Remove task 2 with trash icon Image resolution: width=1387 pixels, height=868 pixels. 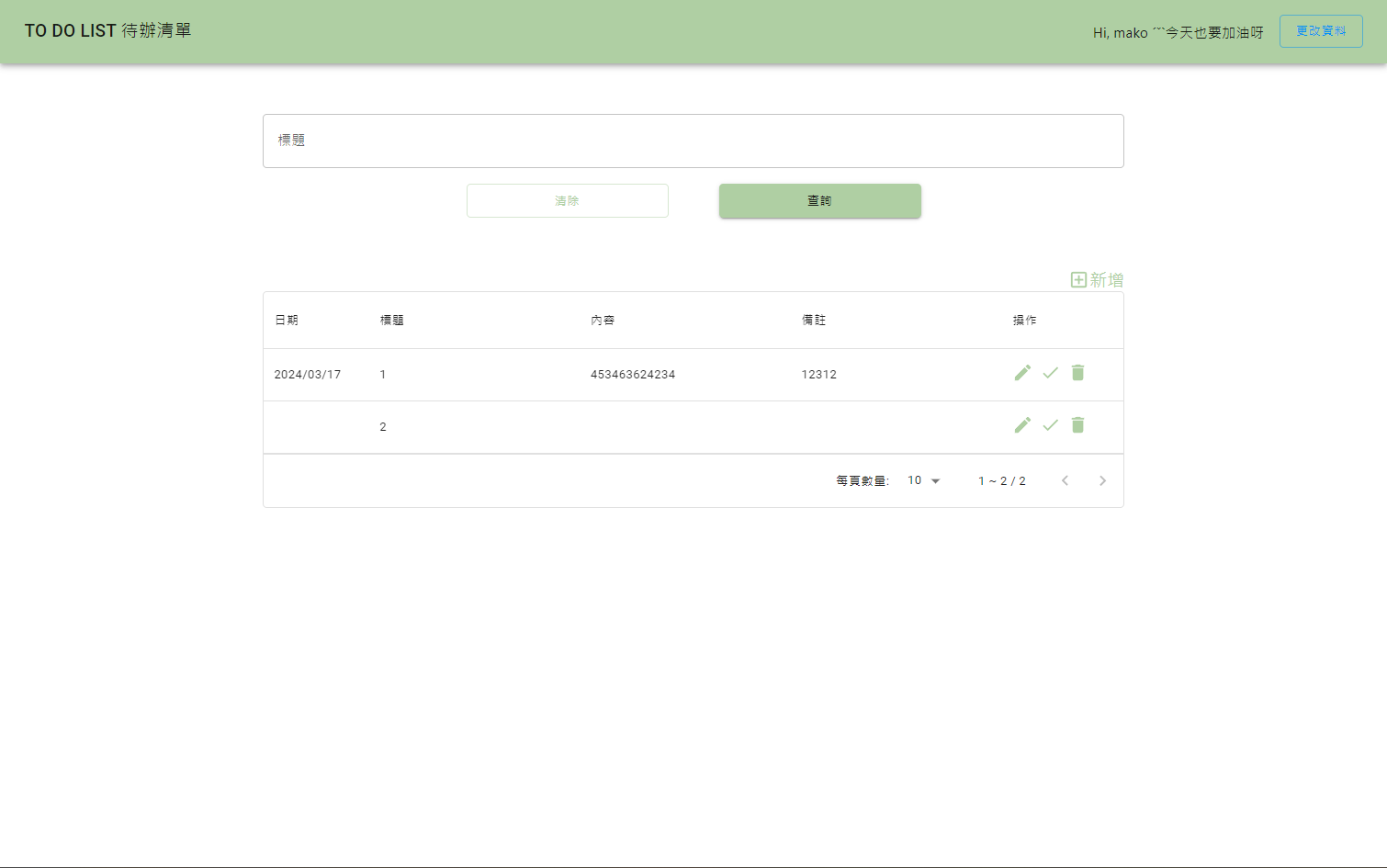[x=1077, y=425]
